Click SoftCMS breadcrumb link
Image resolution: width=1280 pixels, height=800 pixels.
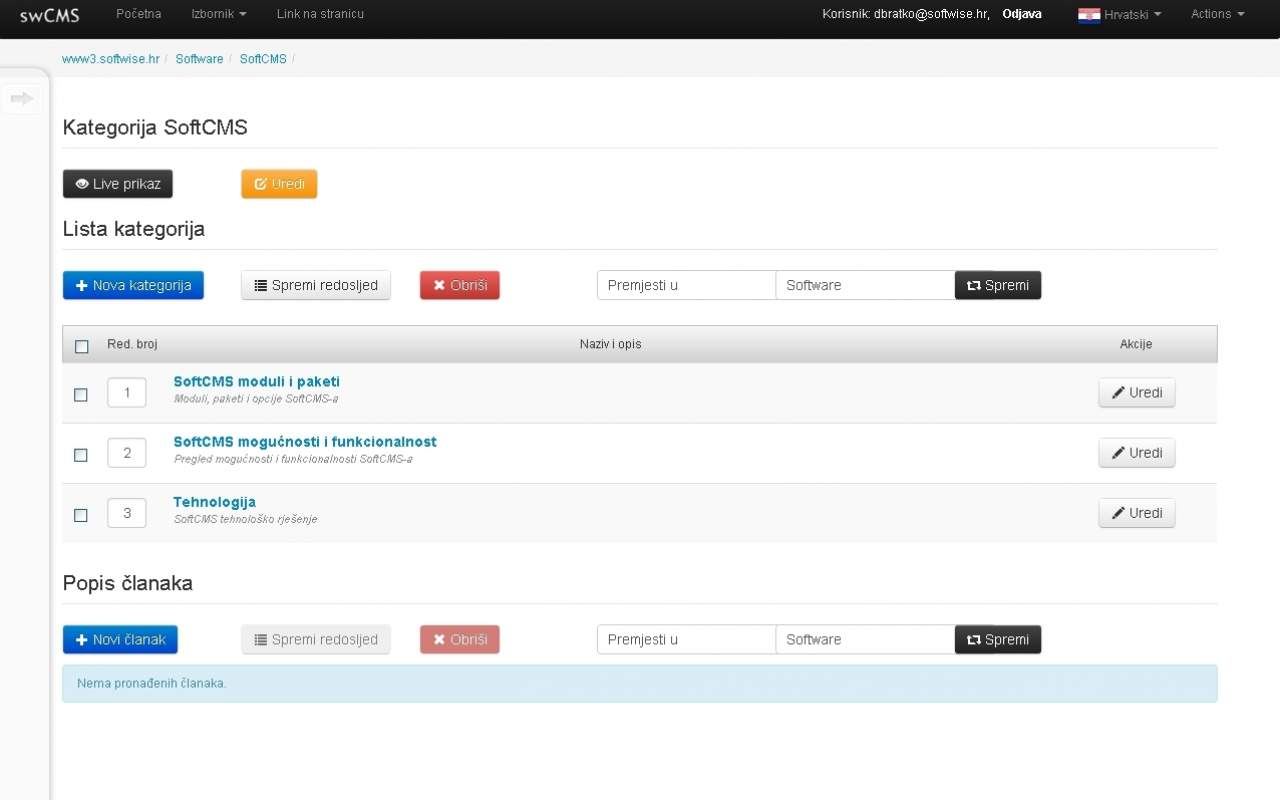tap(263, 59)
